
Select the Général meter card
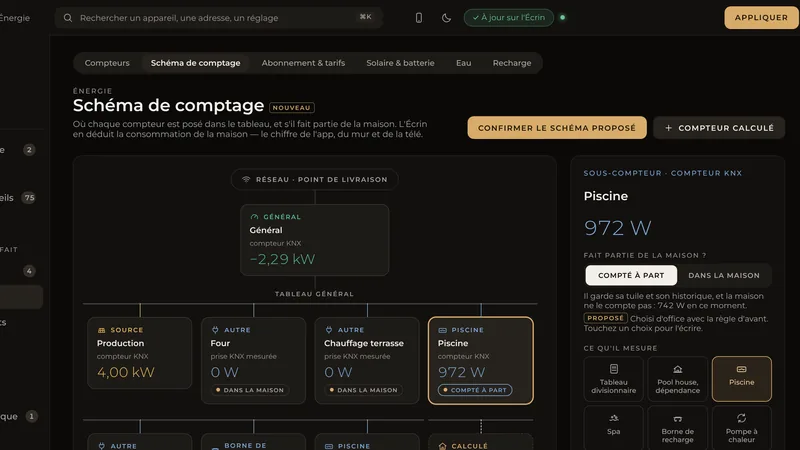(x=315, y=240)
